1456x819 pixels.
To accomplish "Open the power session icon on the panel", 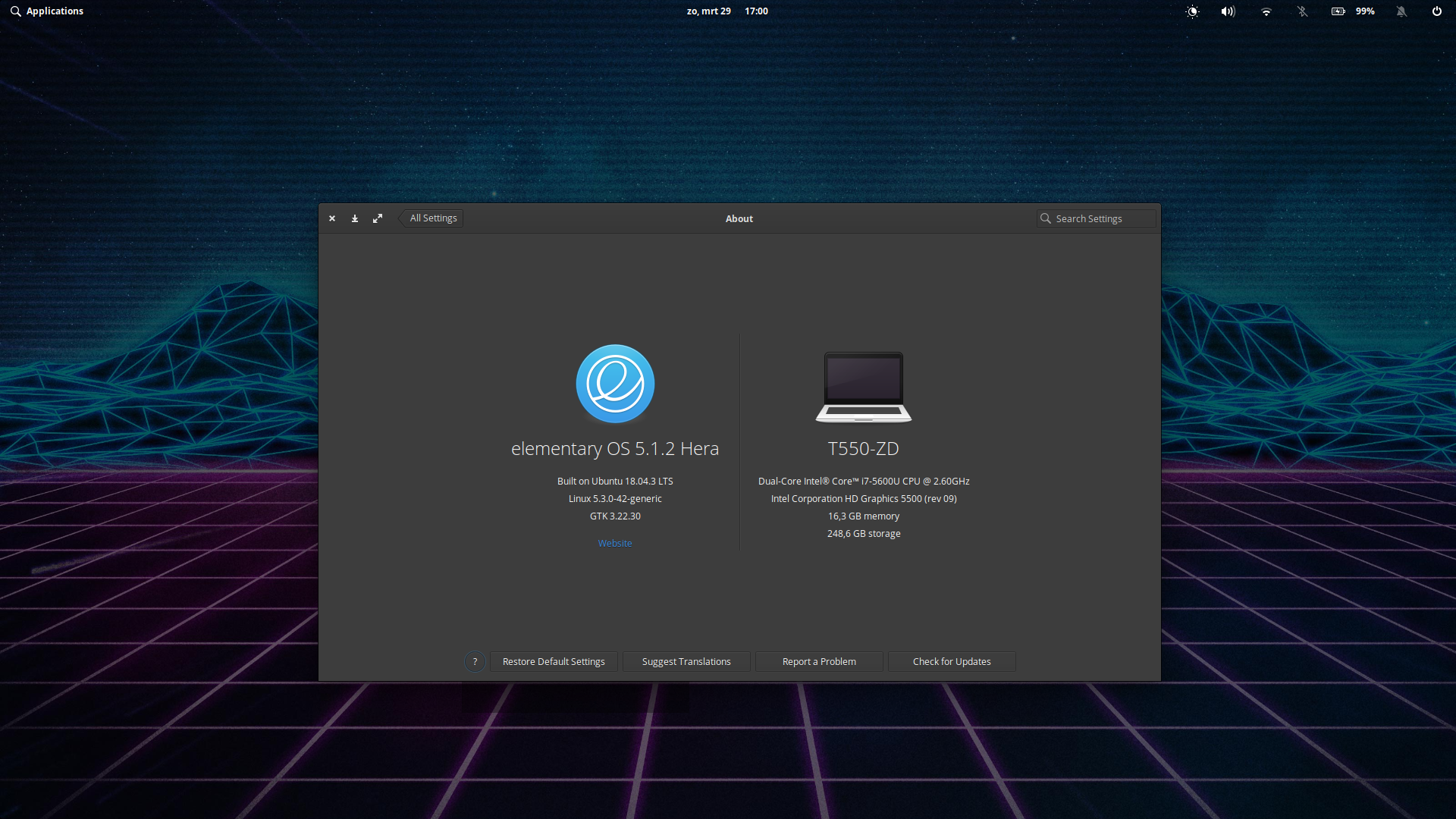I will 1437,11.
